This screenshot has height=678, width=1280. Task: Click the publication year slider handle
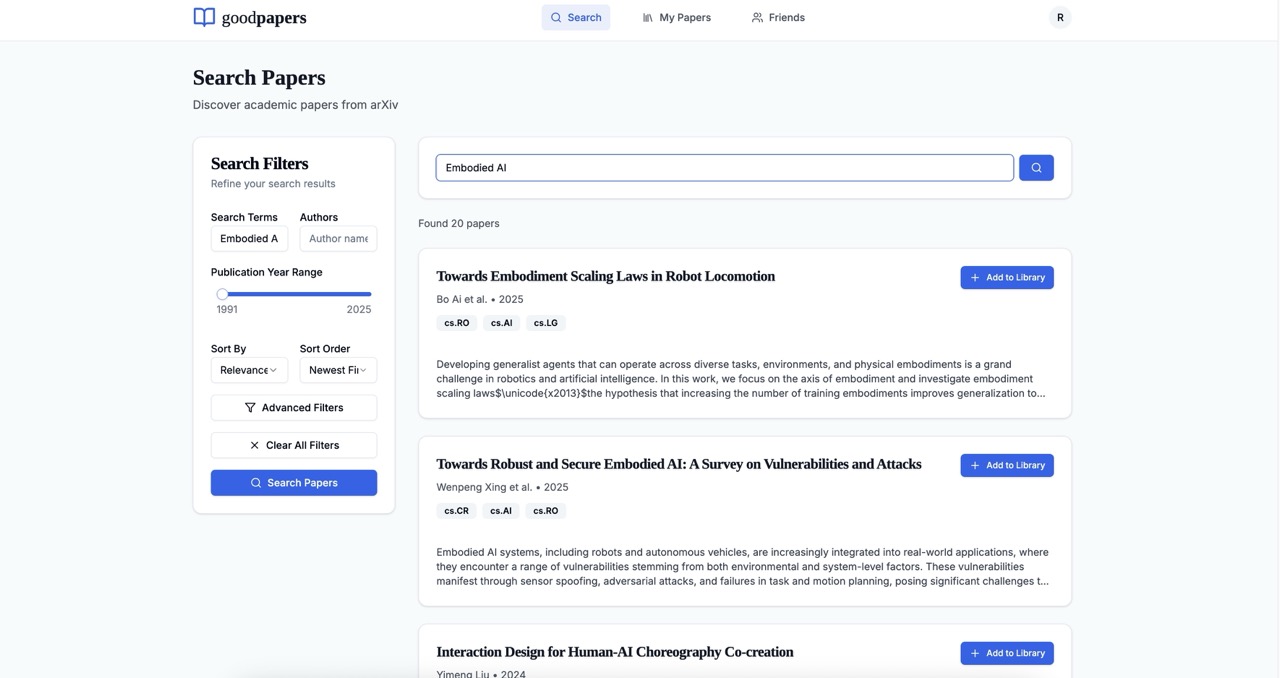[222, 294]
